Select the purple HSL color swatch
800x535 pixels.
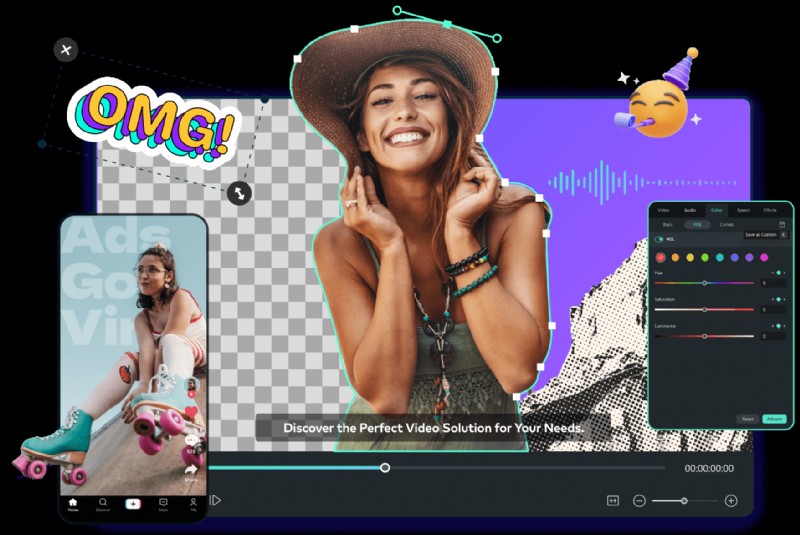[x=749, y=258]
